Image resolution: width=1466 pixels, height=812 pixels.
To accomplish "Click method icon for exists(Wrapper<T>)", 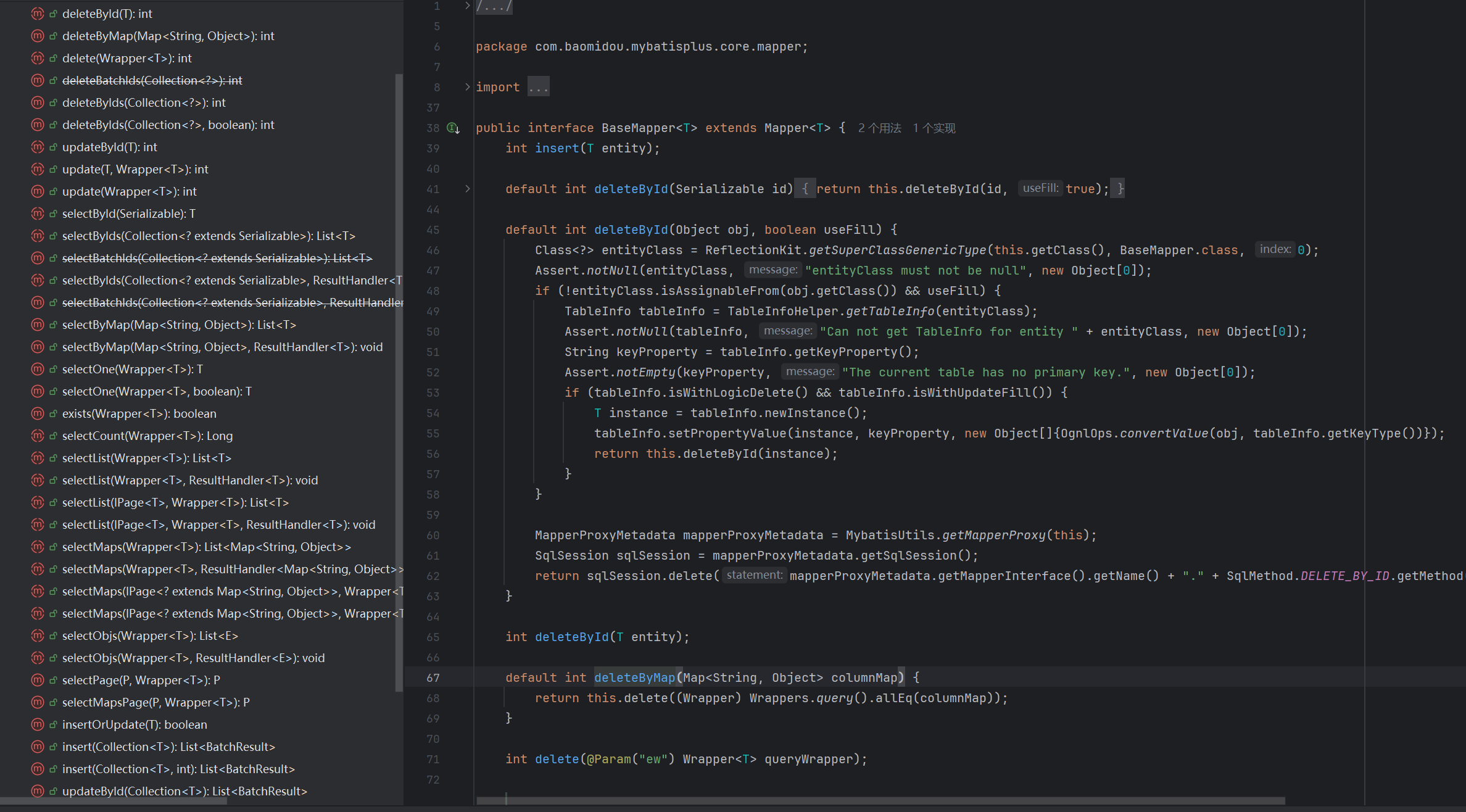I will pos(38,413).
